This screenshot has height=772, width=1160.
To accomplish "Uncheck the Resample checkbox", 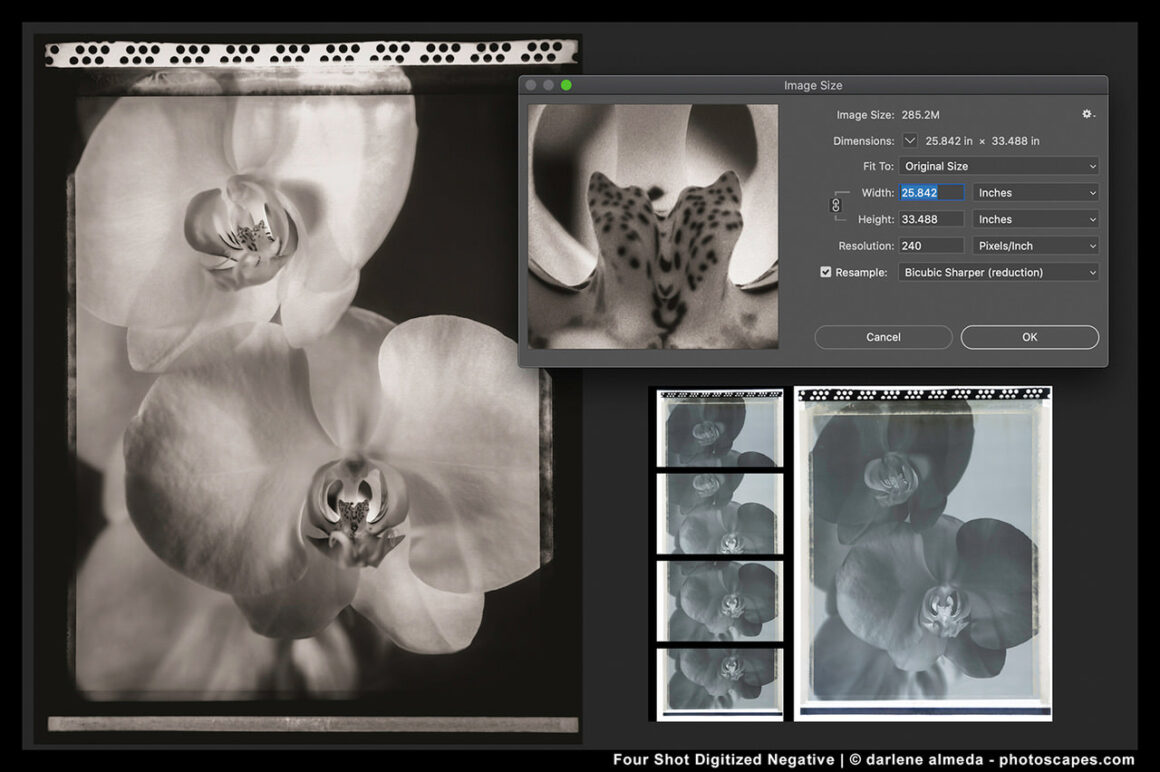I will pyautogui.click(x=826, y=272).
